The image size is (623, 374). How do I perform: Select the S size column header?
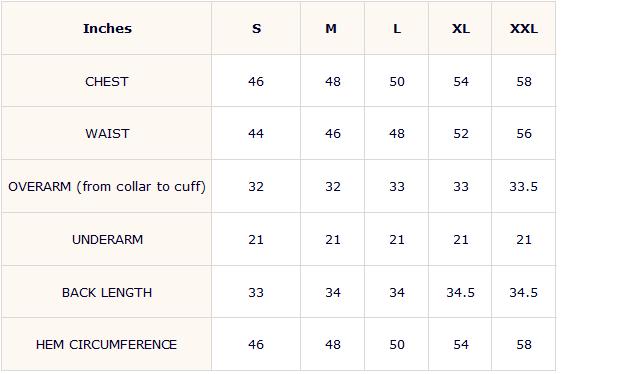[257, 29]
